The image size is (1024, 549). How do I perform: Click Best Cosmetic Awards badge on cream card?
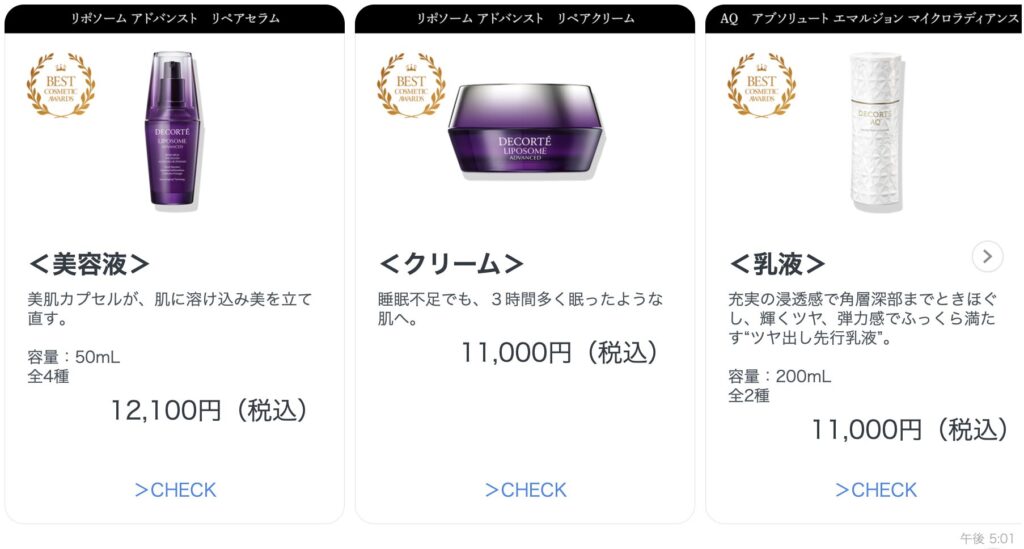point(411,86)
